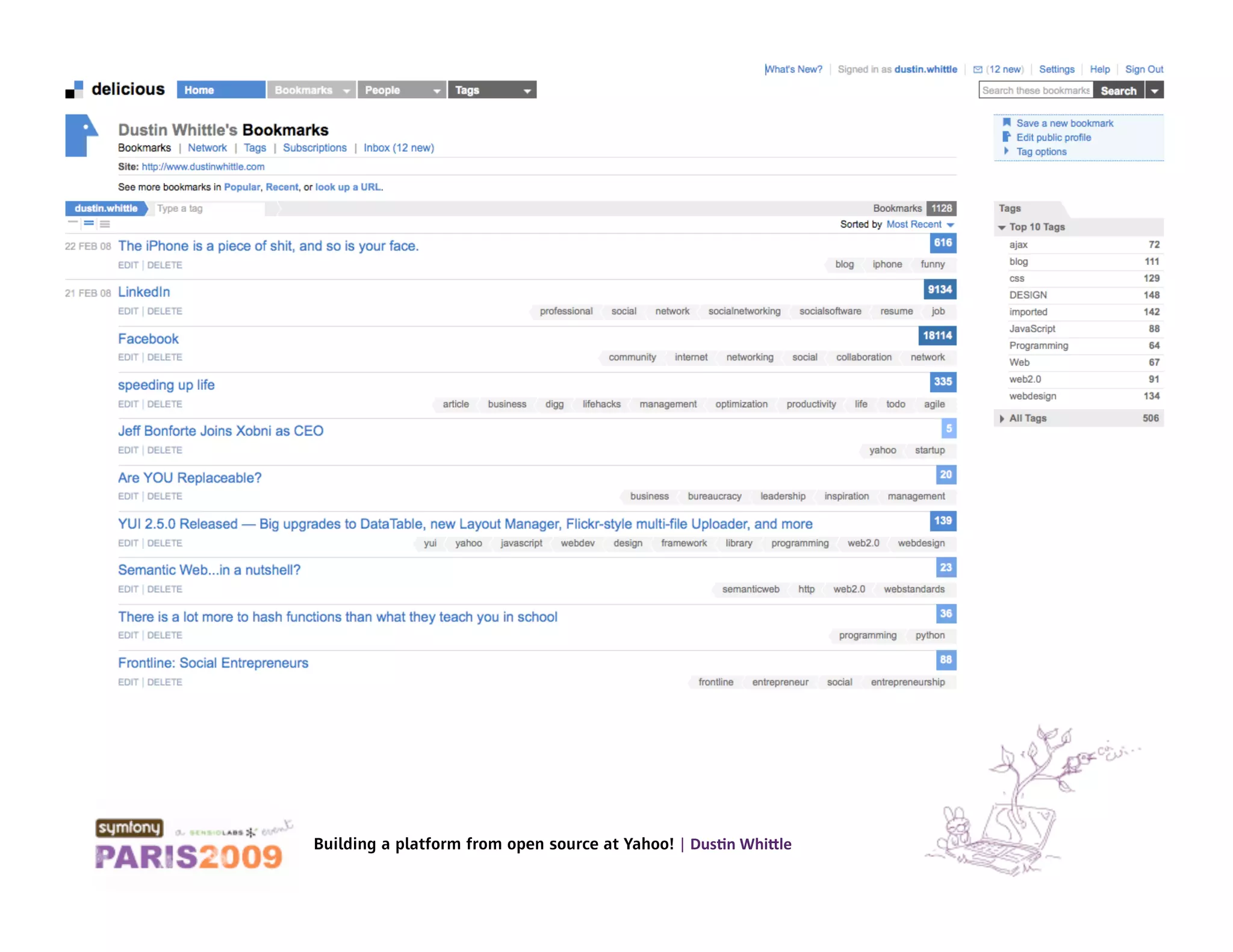The height and width of the screenshot is (952, 1233).
Task: Open the LinkedIn bookmark
Action: (144, 292)
